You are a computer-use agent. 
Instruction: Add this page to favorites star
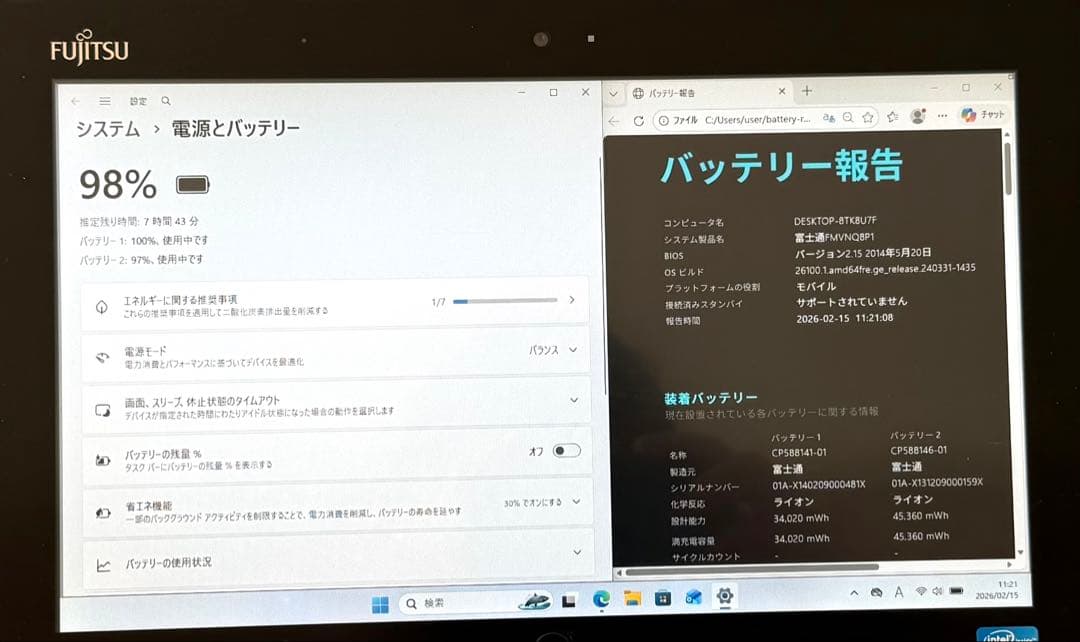pos(868,118)
